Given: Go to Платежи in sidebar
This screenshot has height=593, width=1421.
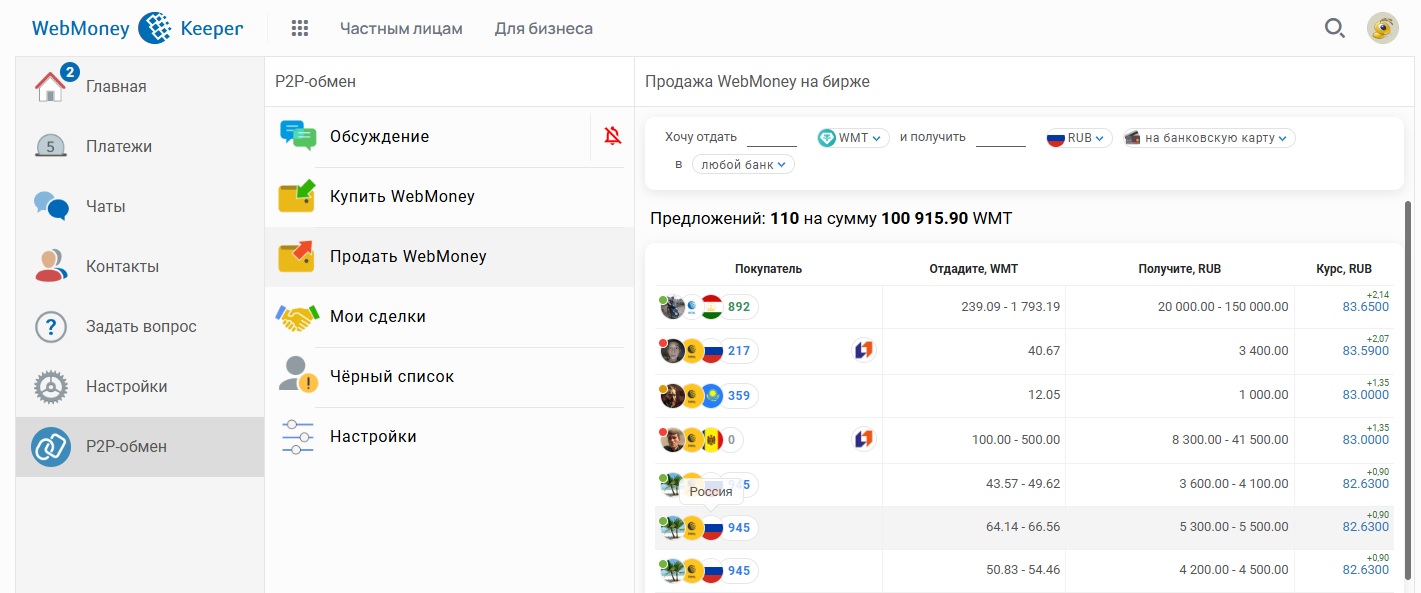Looking at the screenshot, I should (x=118, y=146).
